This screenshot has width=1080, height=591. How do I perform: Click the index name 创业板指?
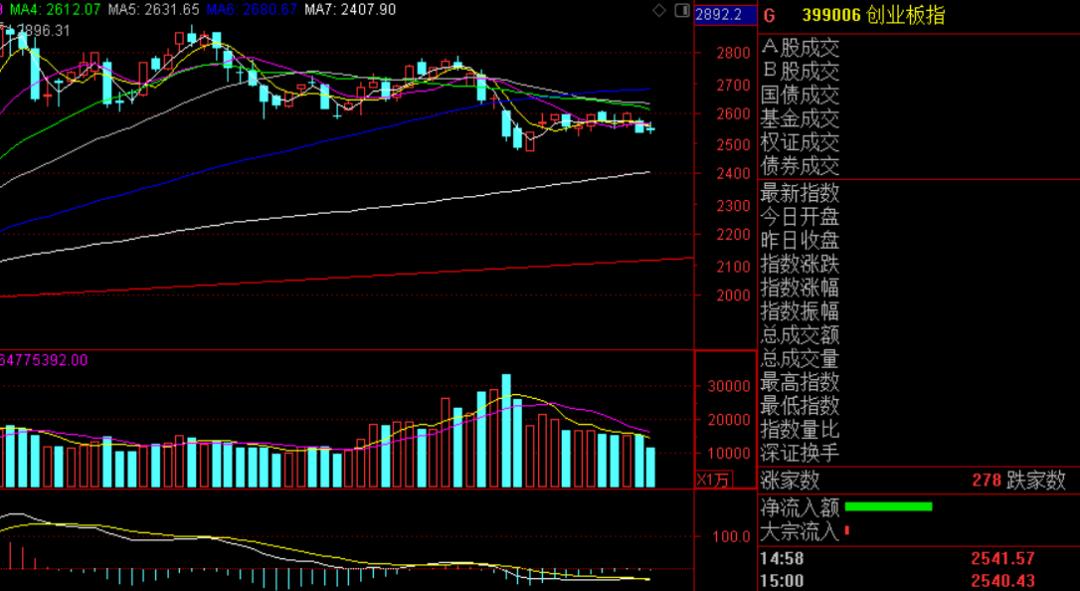coord(906,15)
